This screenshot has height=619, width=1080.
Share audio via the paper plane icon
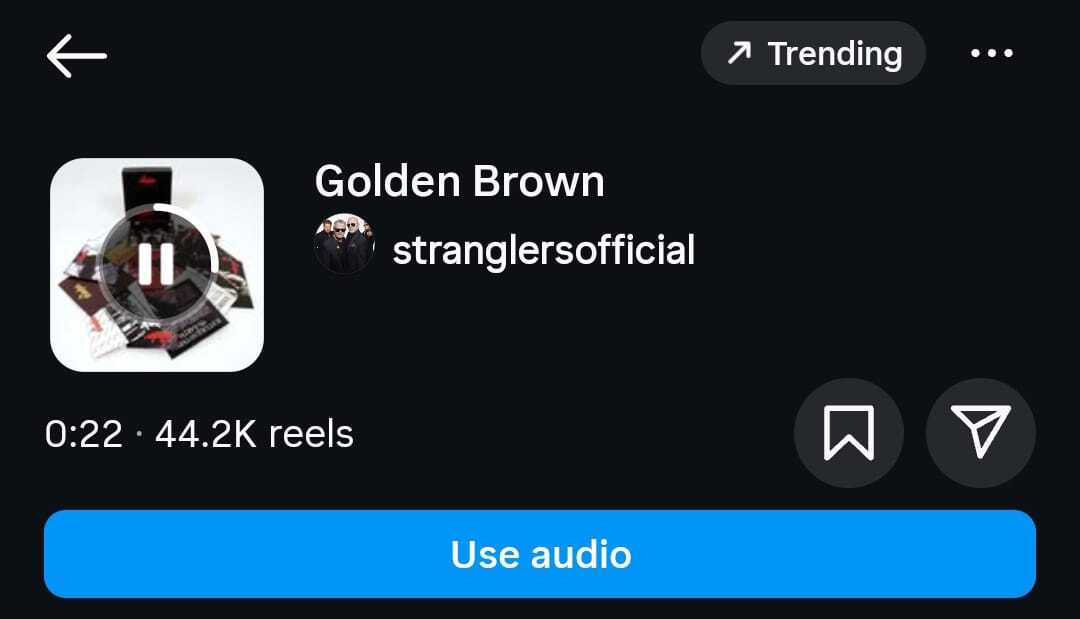pos(980,433)
